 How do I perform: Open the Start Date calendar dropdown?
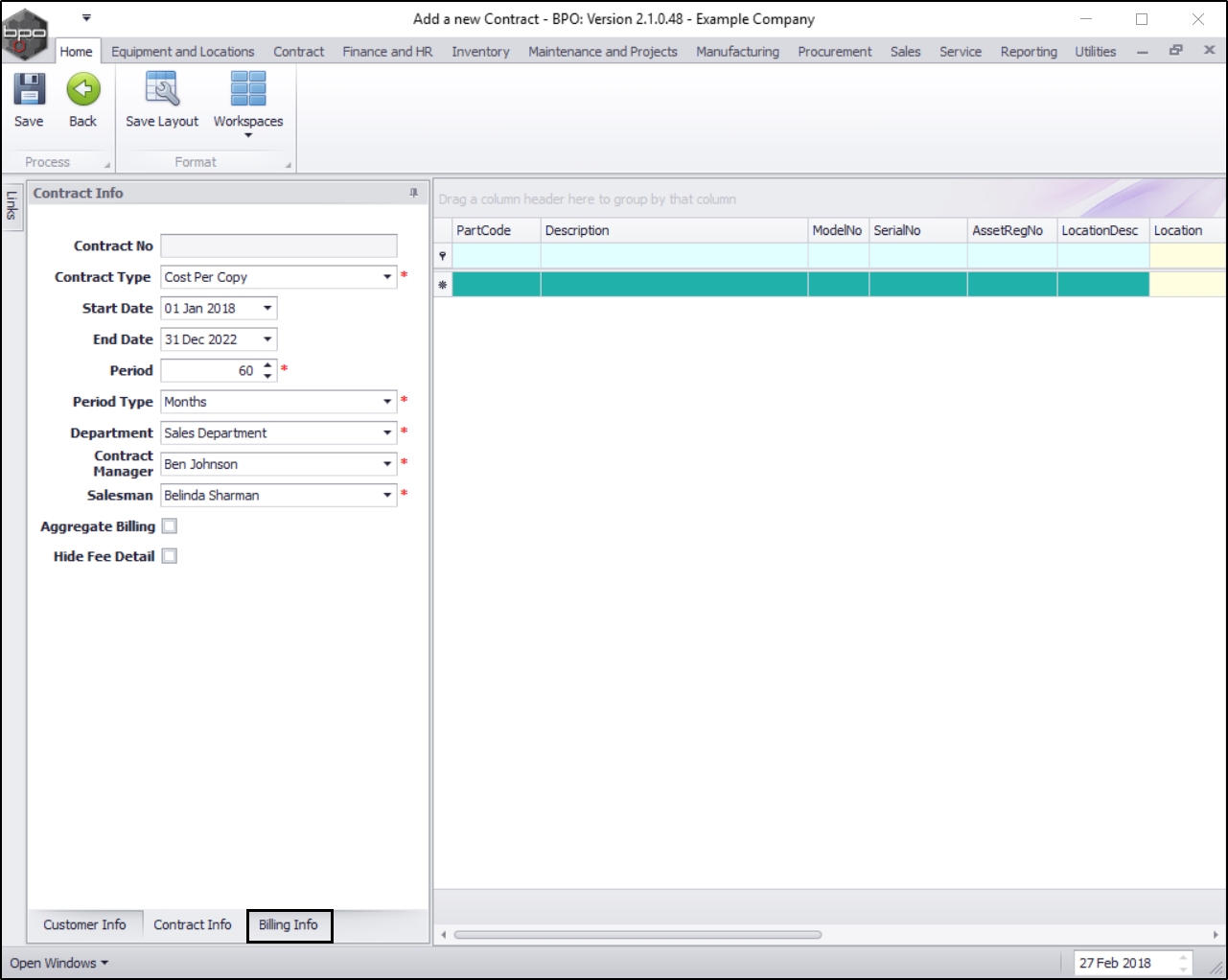click(267, 308)
